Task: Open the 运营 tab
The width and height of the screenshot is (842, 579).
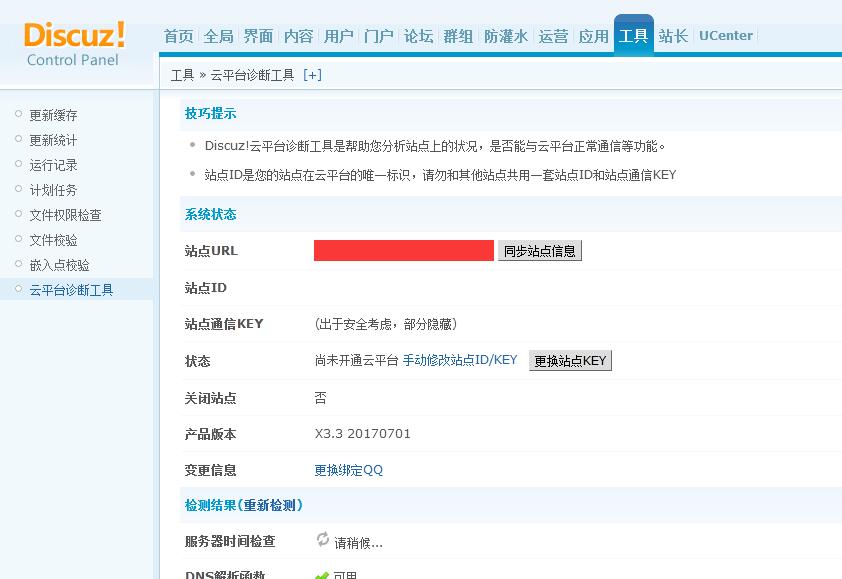Action: tap(553, 36)
